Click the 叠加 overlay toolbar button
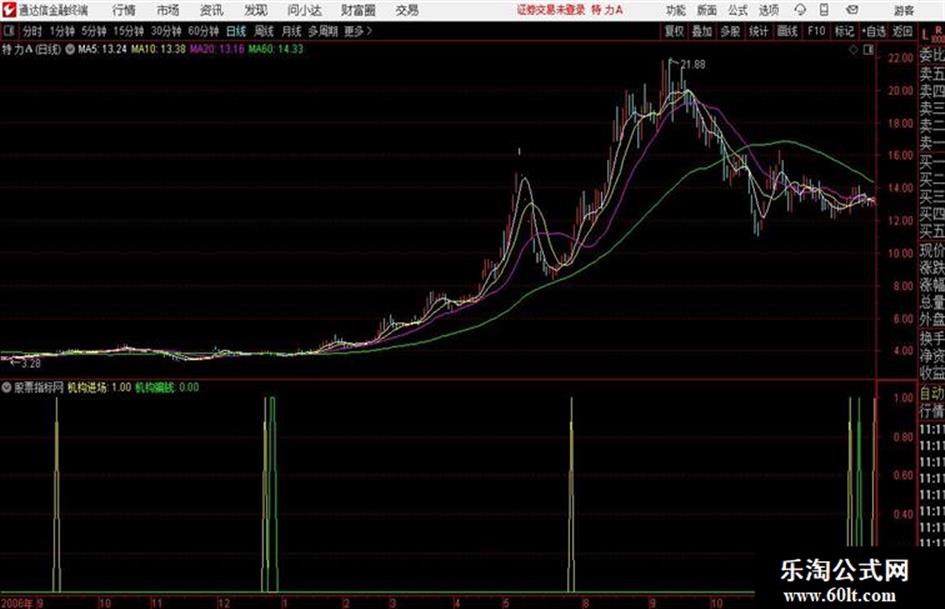This screenshot has width=945, height=609. point(702,31)
